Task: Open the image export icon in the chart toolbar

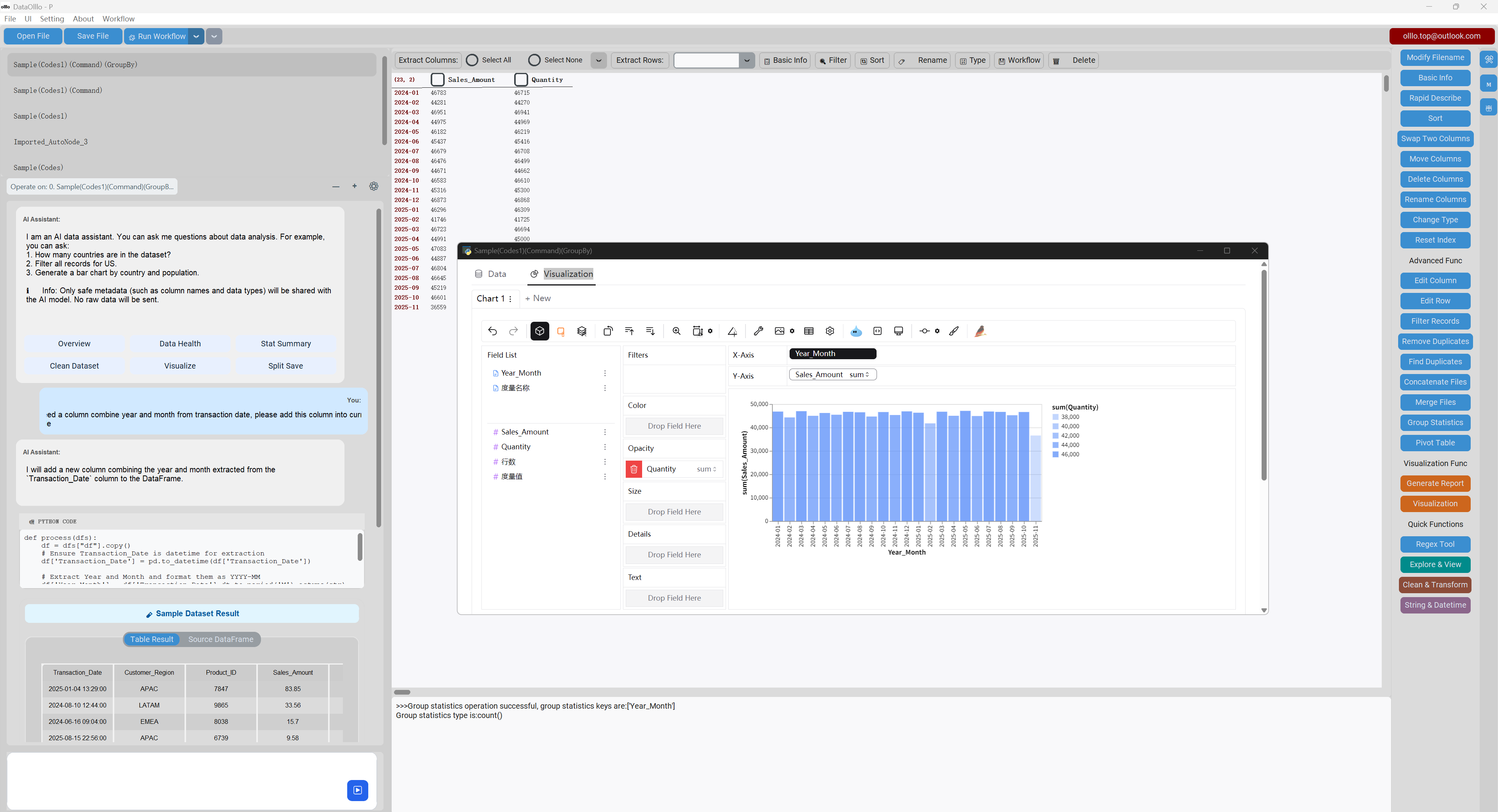Action: coord(780,331)
